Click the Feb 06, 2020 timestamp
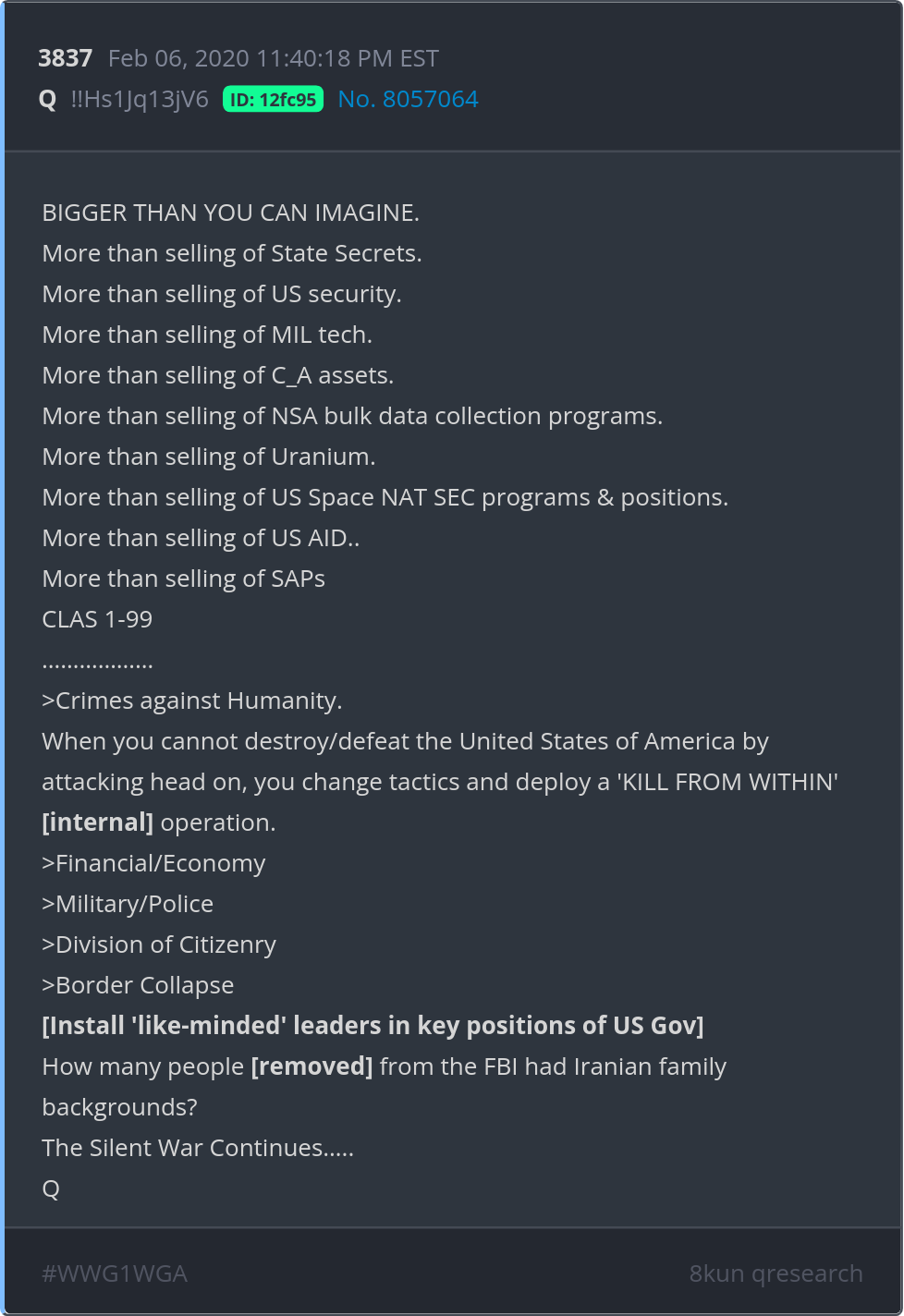 coord(273,58)
